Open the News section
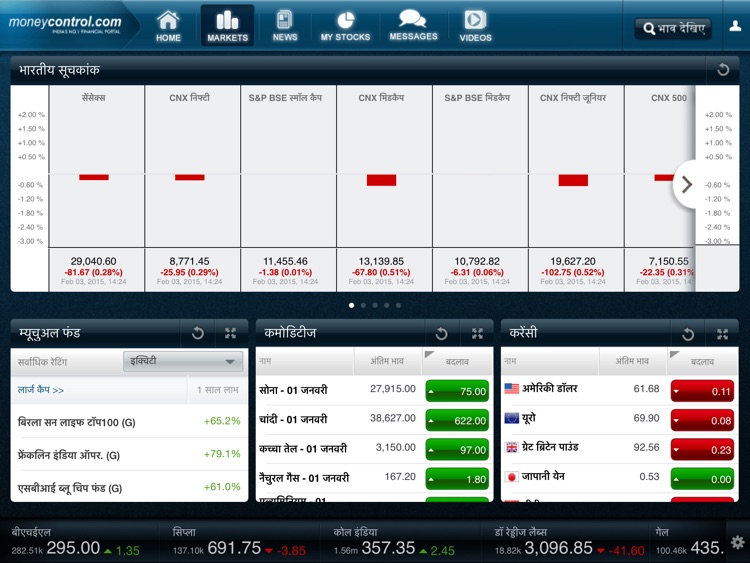This screenshot has width=750, height=563. point(285,26)
